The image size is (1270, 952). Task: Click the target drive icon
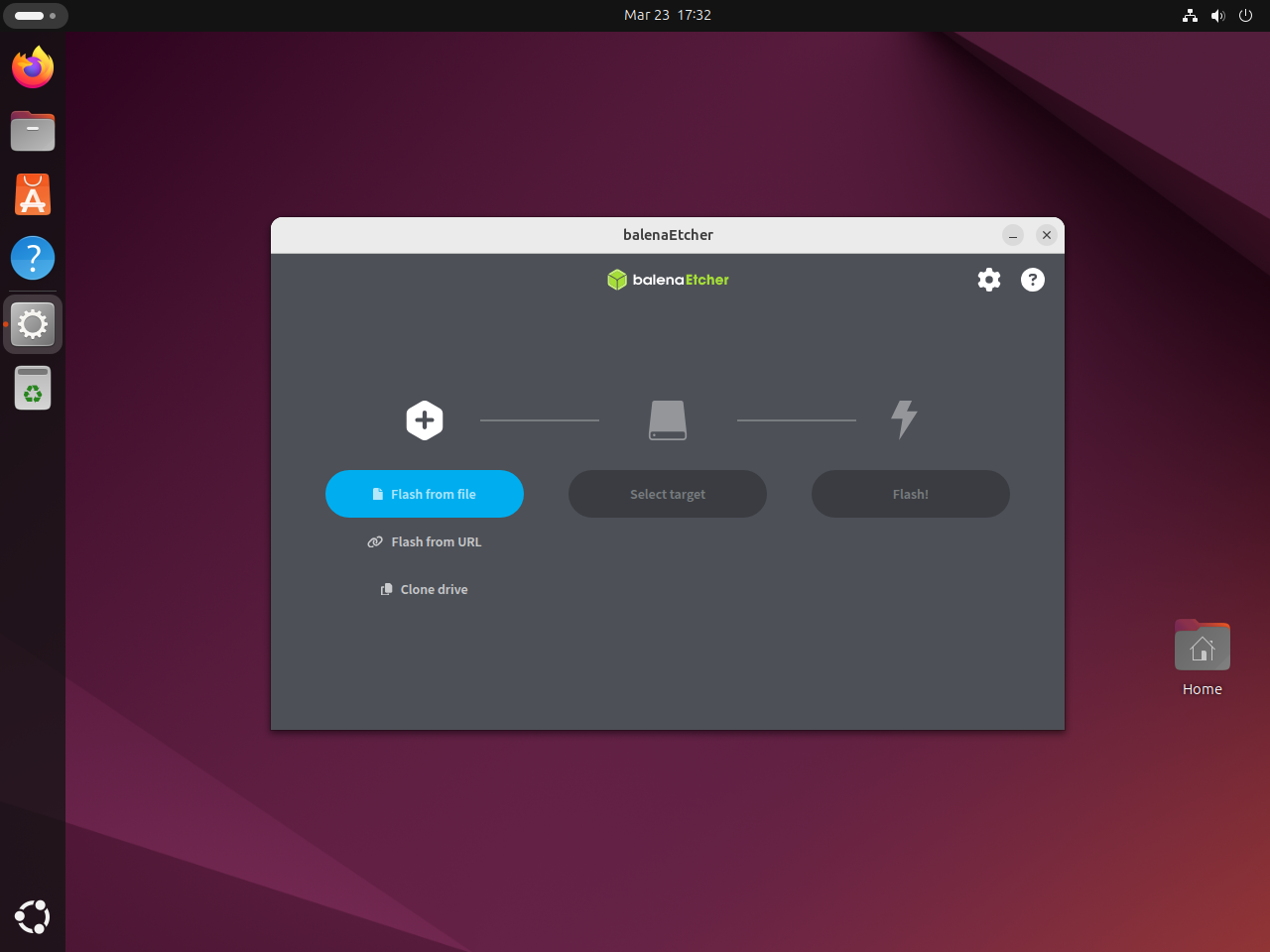tap(667, 419)
